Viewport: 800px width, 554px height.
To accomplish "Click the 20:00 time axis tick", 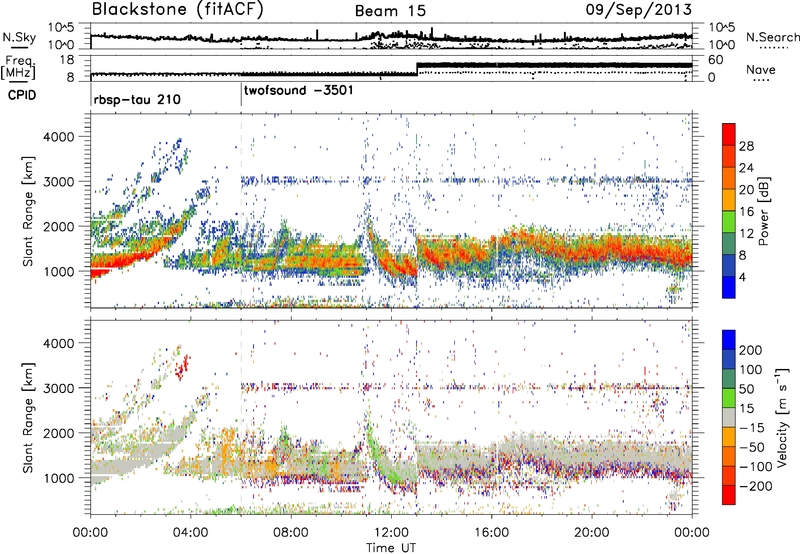I will click(x=591, y=533).
